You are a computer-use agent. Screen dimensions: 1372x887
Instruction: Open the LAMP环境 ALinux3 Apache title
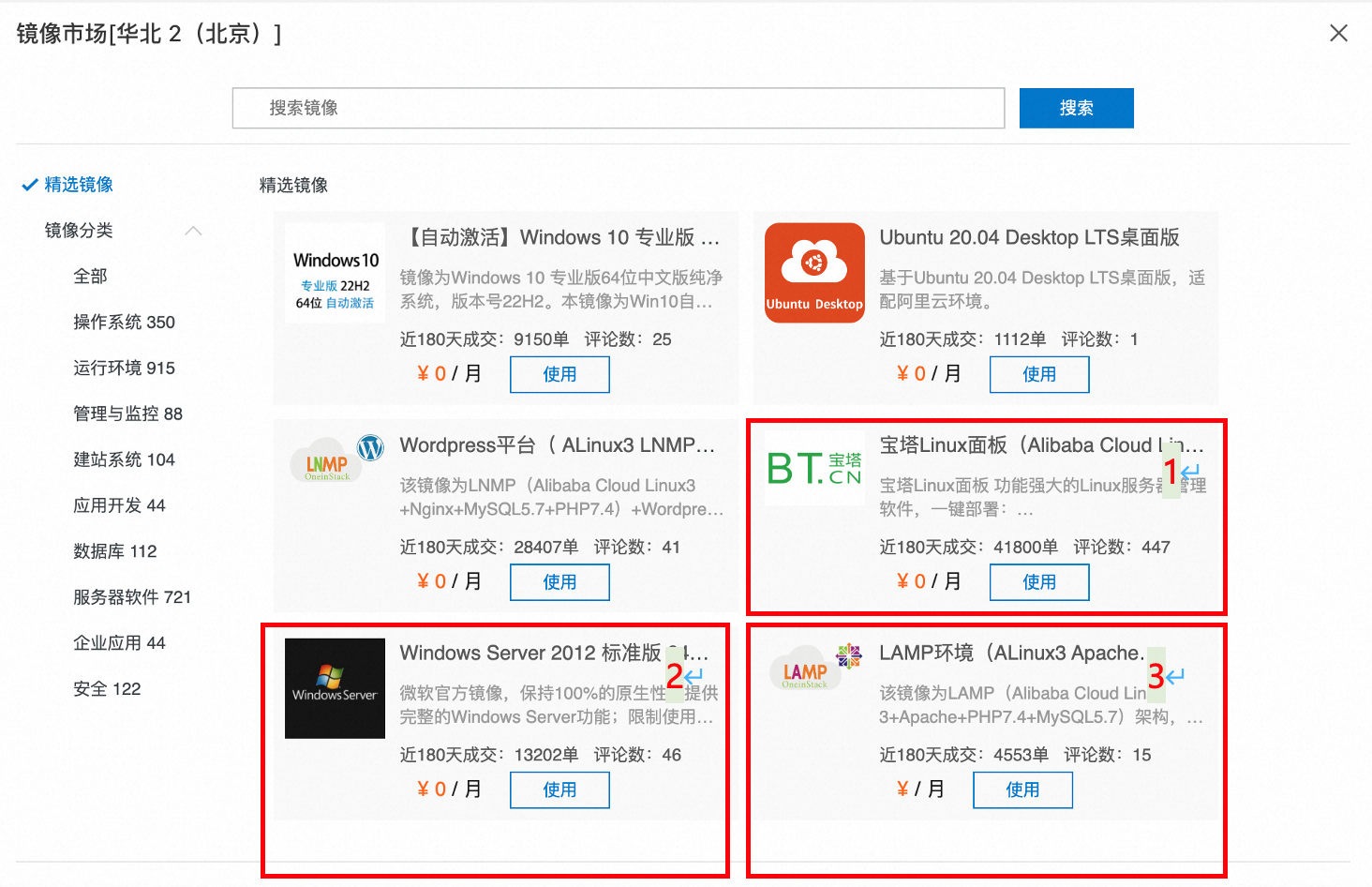pyautogui.click(x=1011, y=654)
